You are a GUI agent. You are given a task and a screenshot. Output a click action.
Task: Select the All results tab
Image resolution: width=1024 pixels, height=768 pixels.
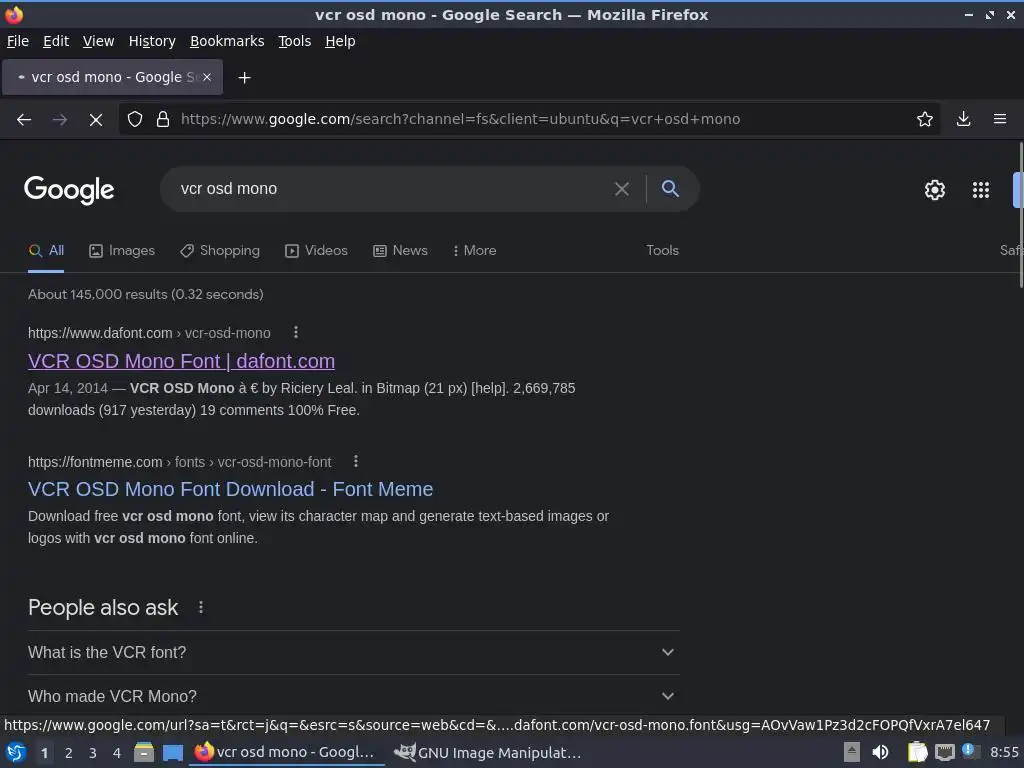pyautogui.click(x=46, y=251)
